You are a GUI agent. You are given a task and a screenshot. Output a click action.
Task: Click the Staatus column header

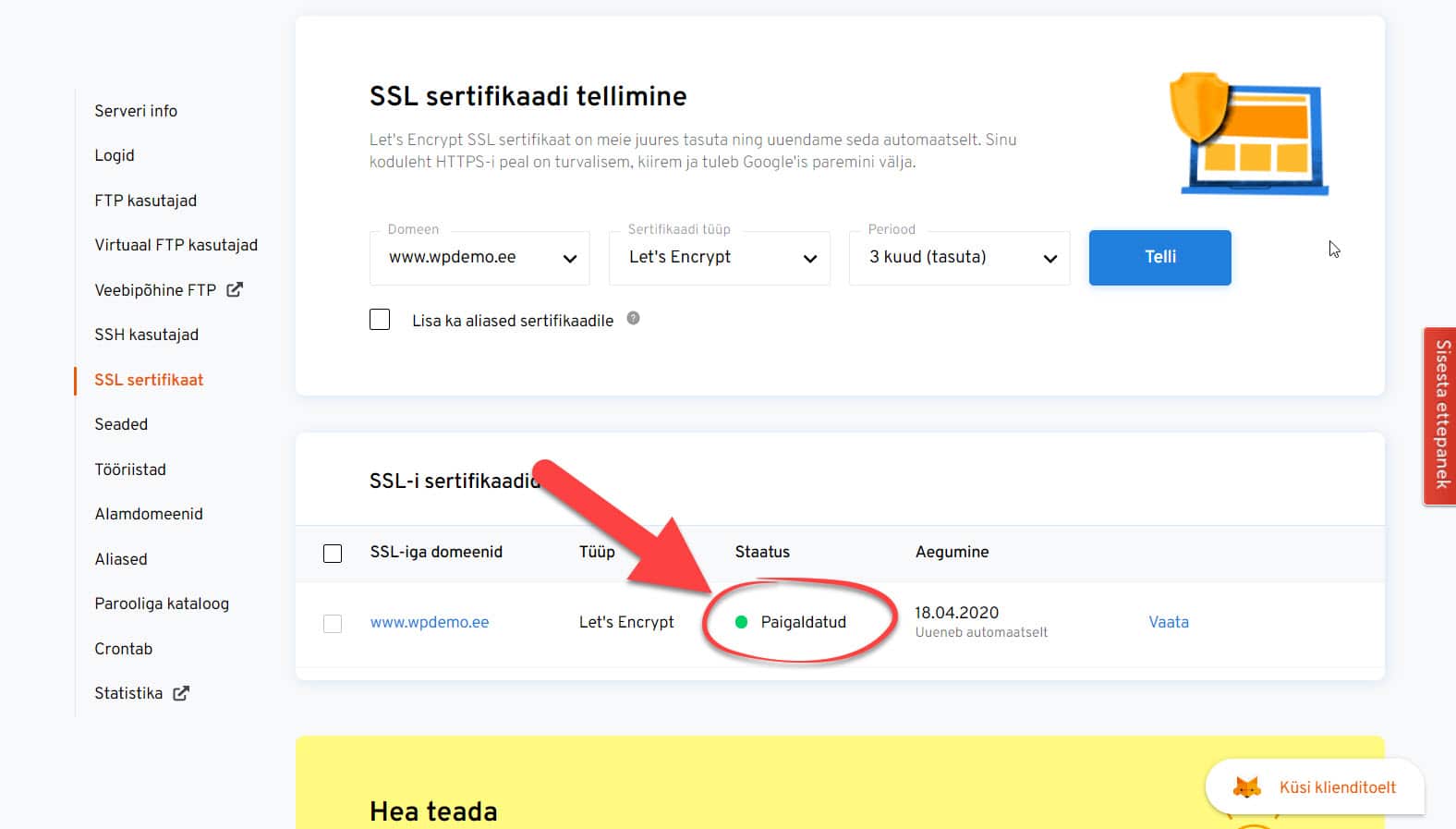click(x=762, y=552)
